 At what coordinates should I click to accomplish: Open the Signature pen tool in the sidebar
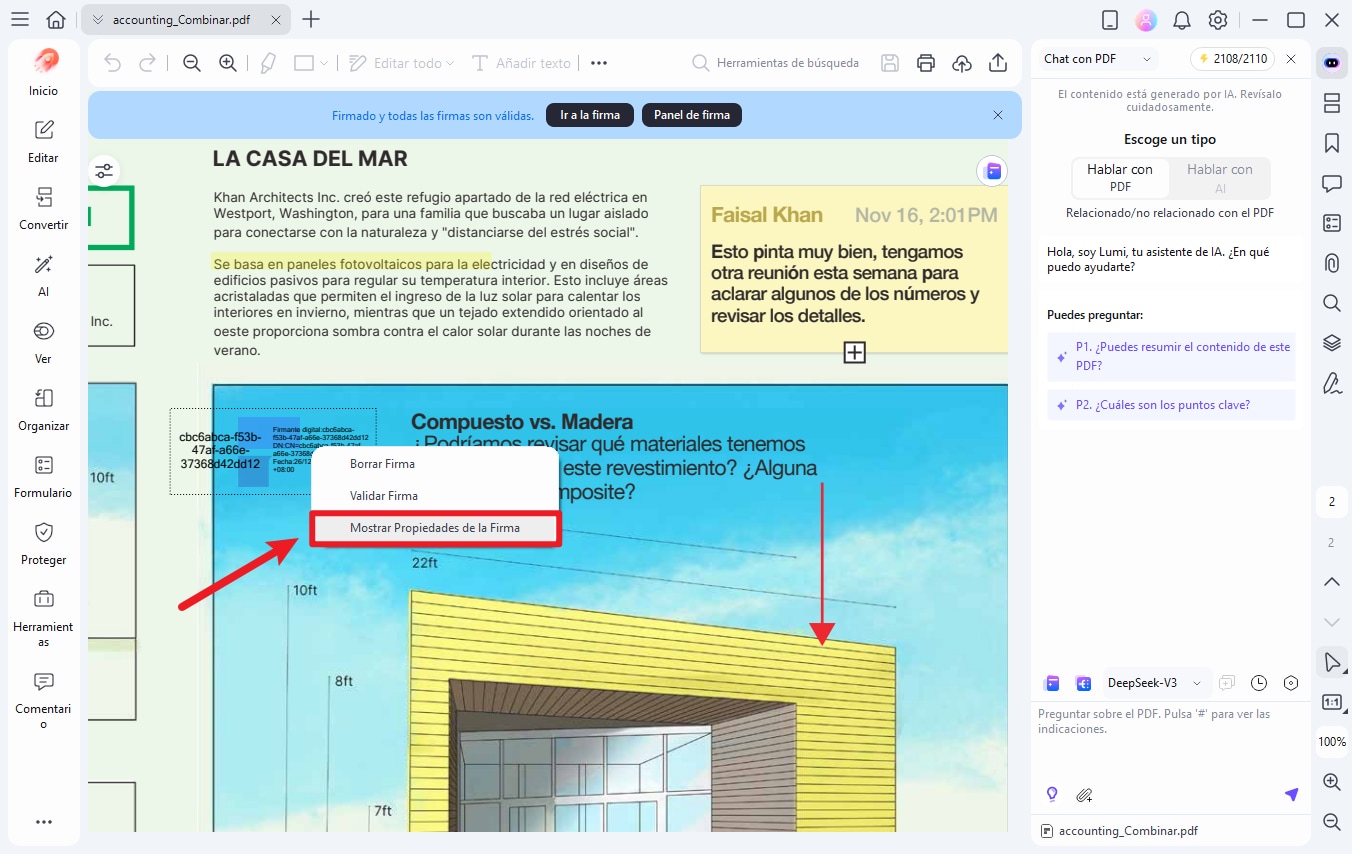click(x=1331, y=383)
